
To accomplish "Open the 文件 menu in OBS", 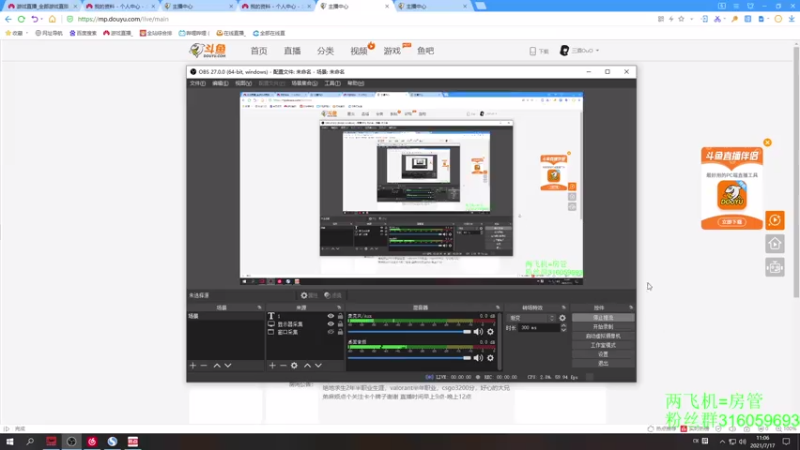I will (x=197, y=83).
